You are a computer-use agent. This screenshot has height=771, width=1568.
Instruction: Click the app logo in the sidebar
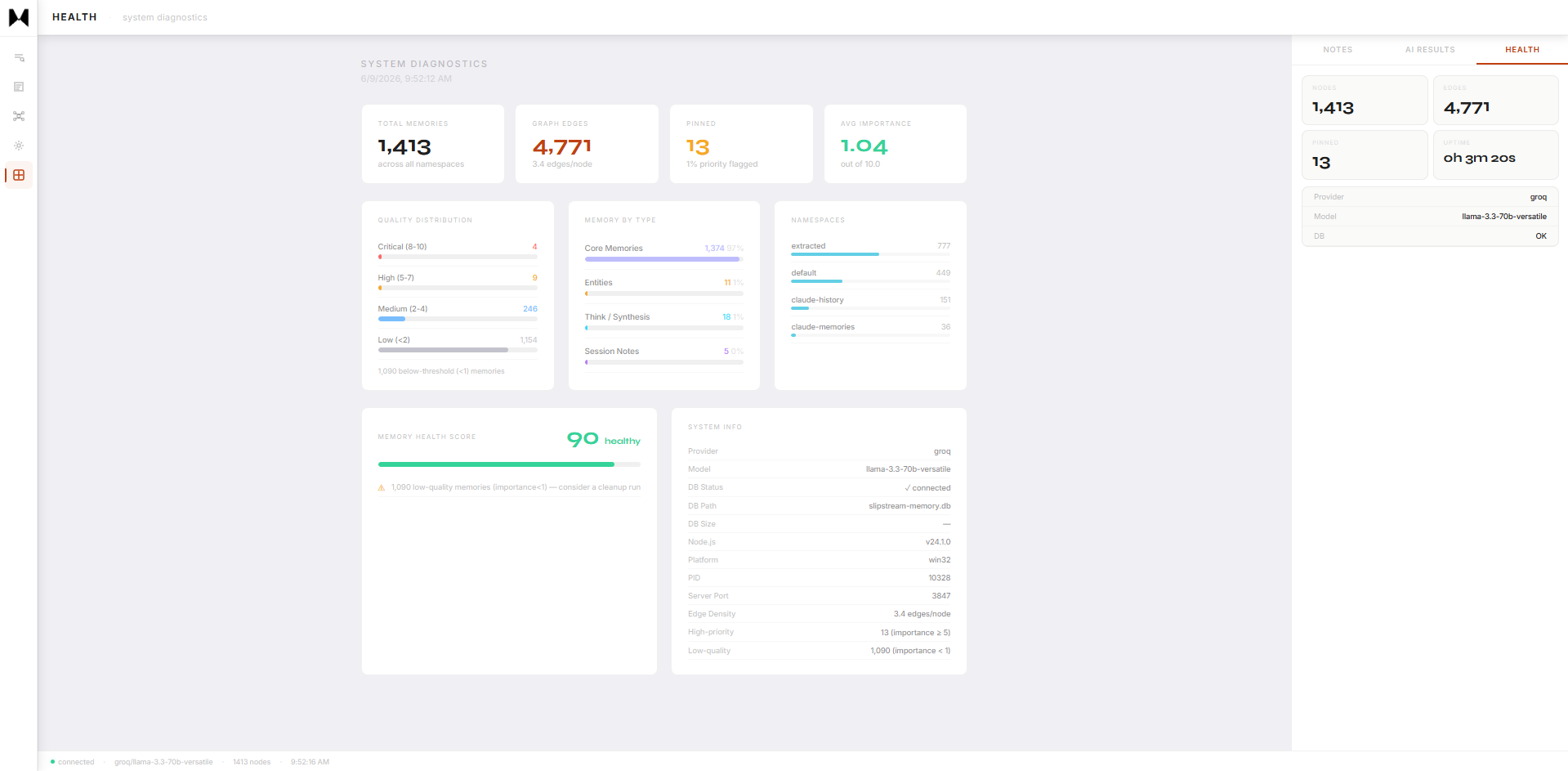[x=18, y=17]
